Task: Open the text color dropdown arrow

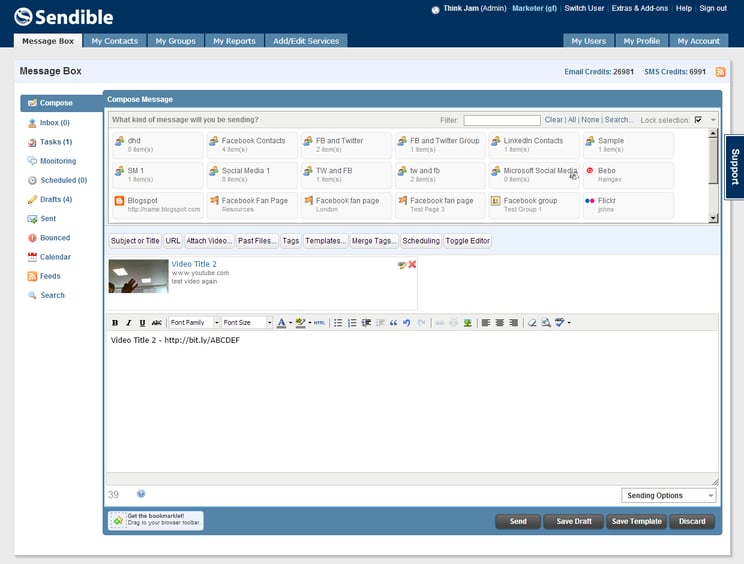Action: [x=290, y=323]
